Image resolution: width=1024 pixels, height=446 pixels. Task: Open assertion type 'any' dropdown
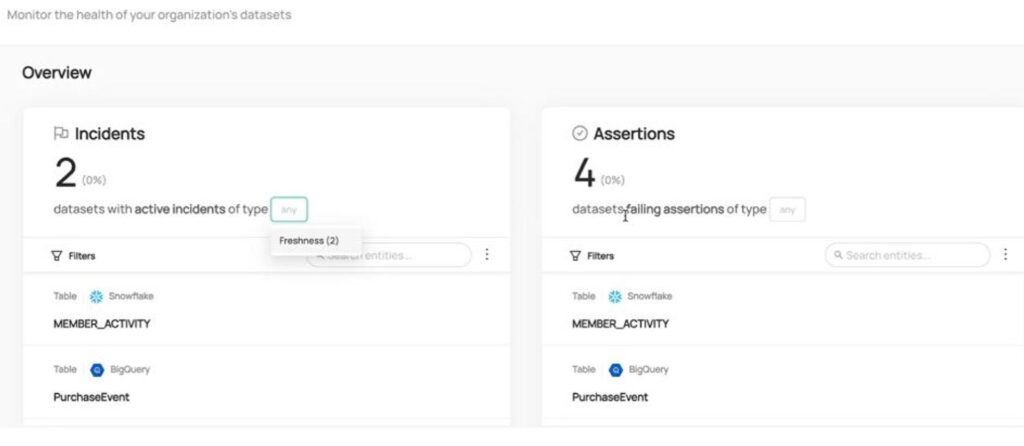(787, 209)
